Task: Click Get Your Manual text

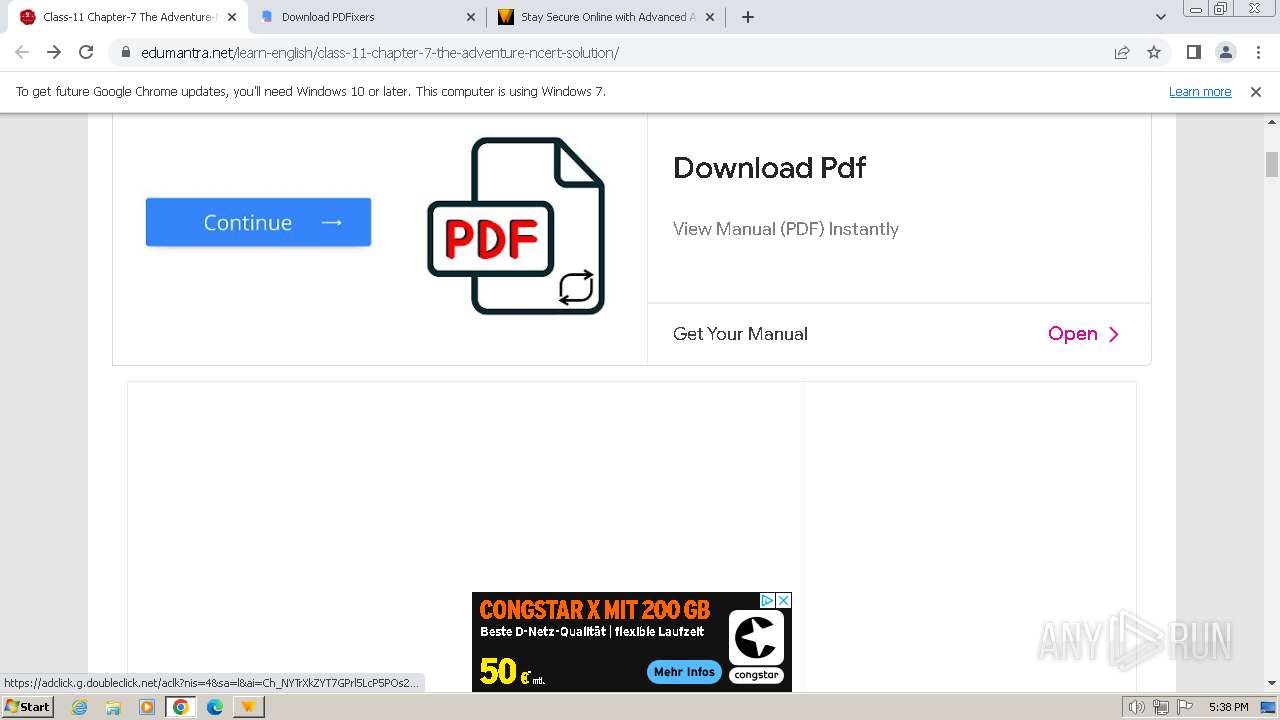Action: [740, 334]
